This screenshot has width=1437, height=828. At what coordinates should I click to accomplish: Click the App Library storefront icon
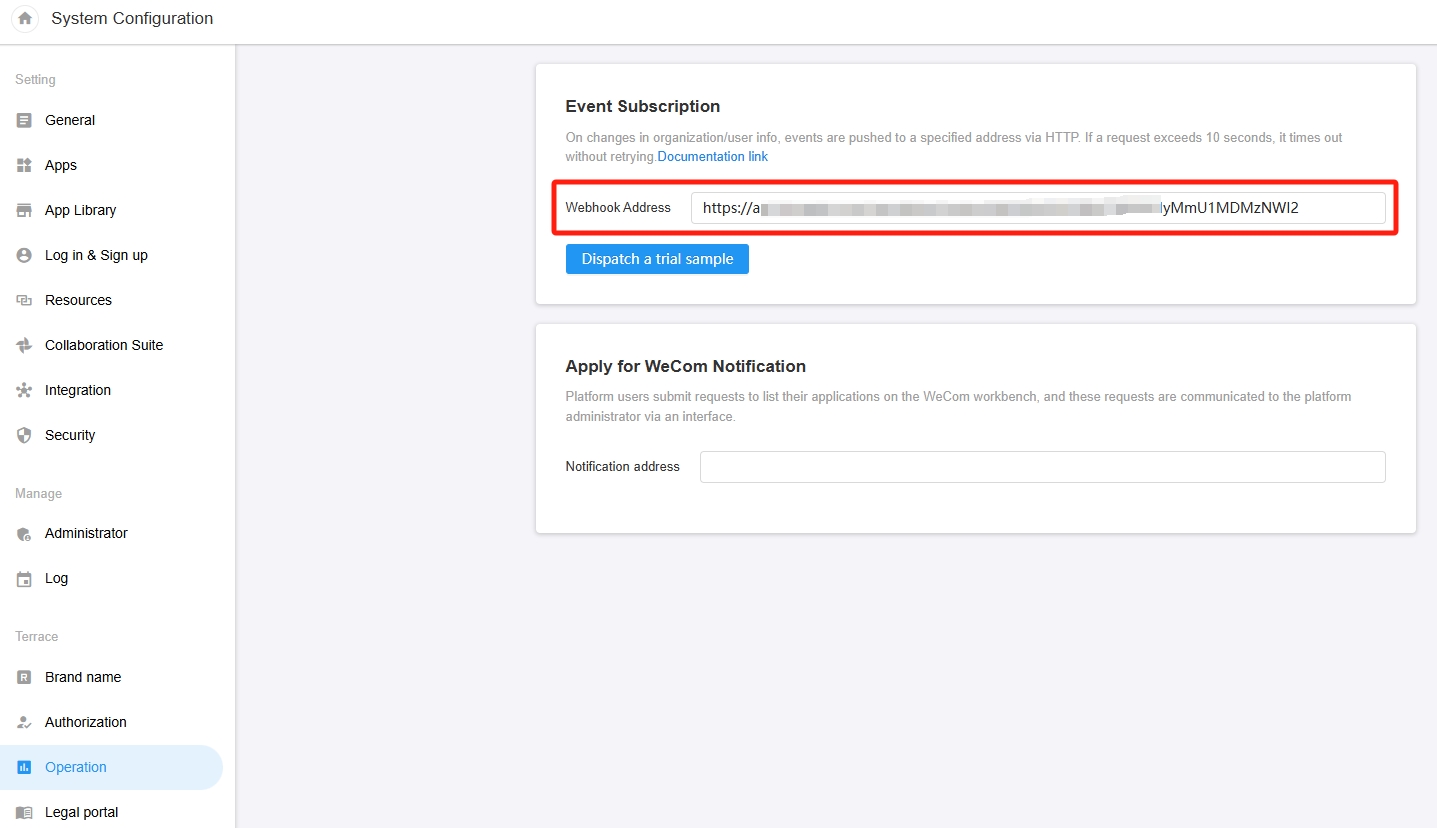tap(25, 210)
